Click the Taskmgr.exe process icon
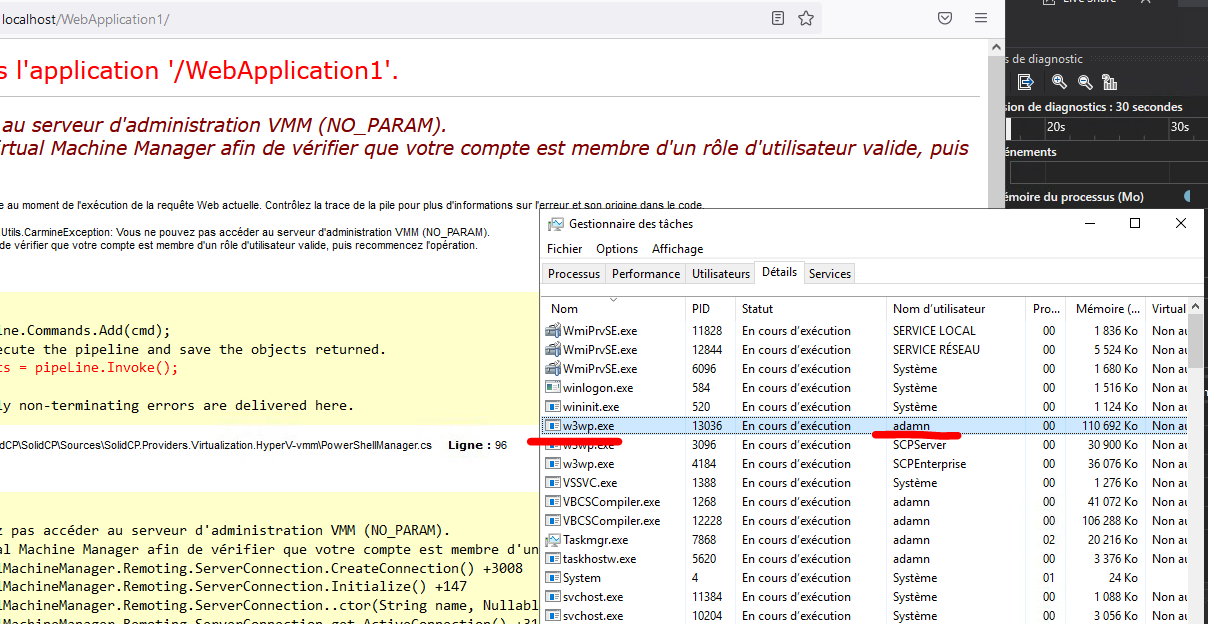 tap(553, 539)
